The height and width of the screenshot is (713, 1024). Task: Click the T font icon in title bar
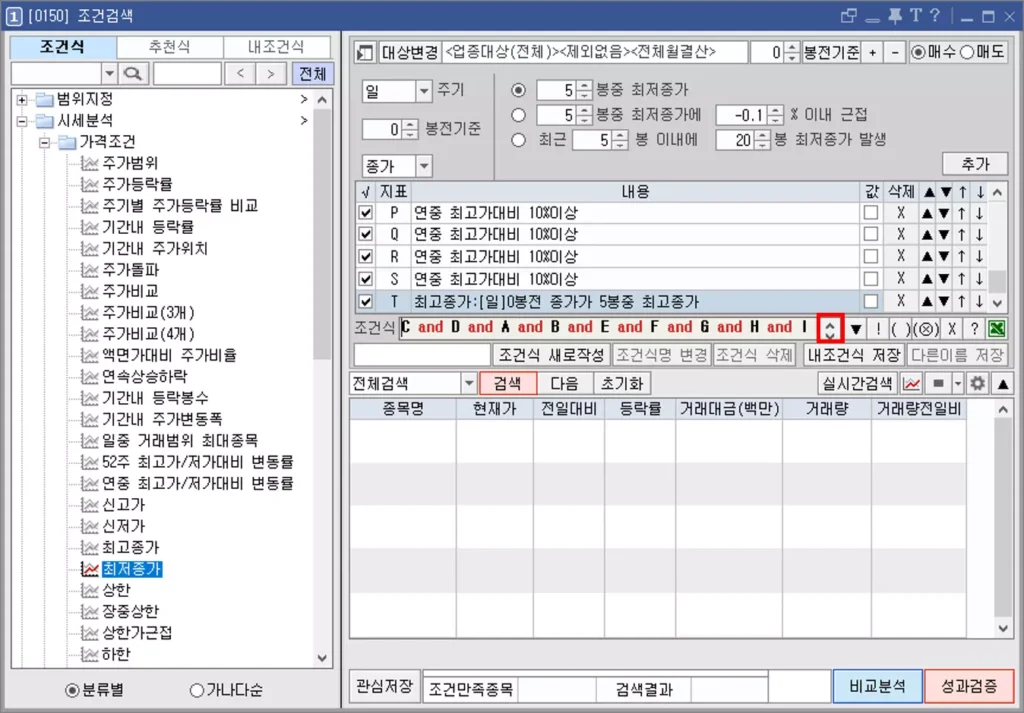pos(916,16)
